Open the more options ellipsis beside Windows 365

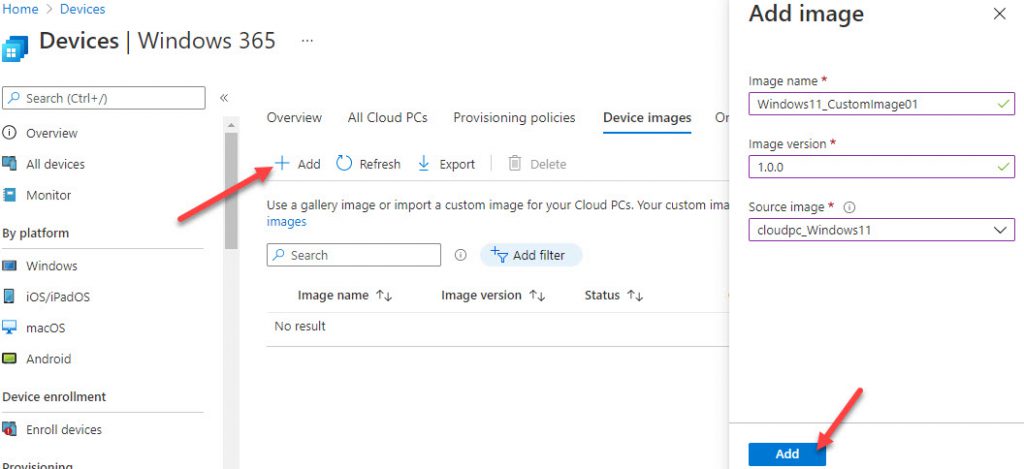(307, 40)
